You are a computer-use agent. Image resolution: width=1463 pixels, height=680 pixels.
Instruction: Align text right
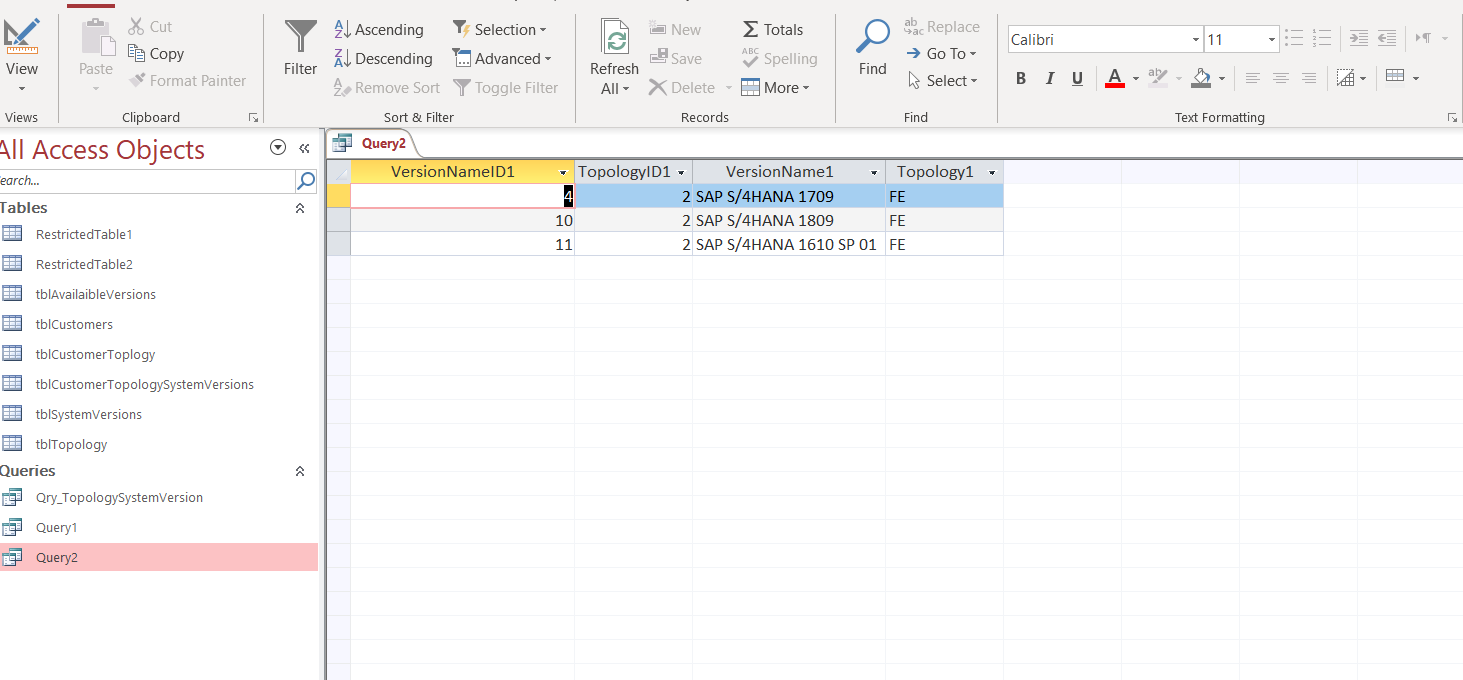(1309, 79)
